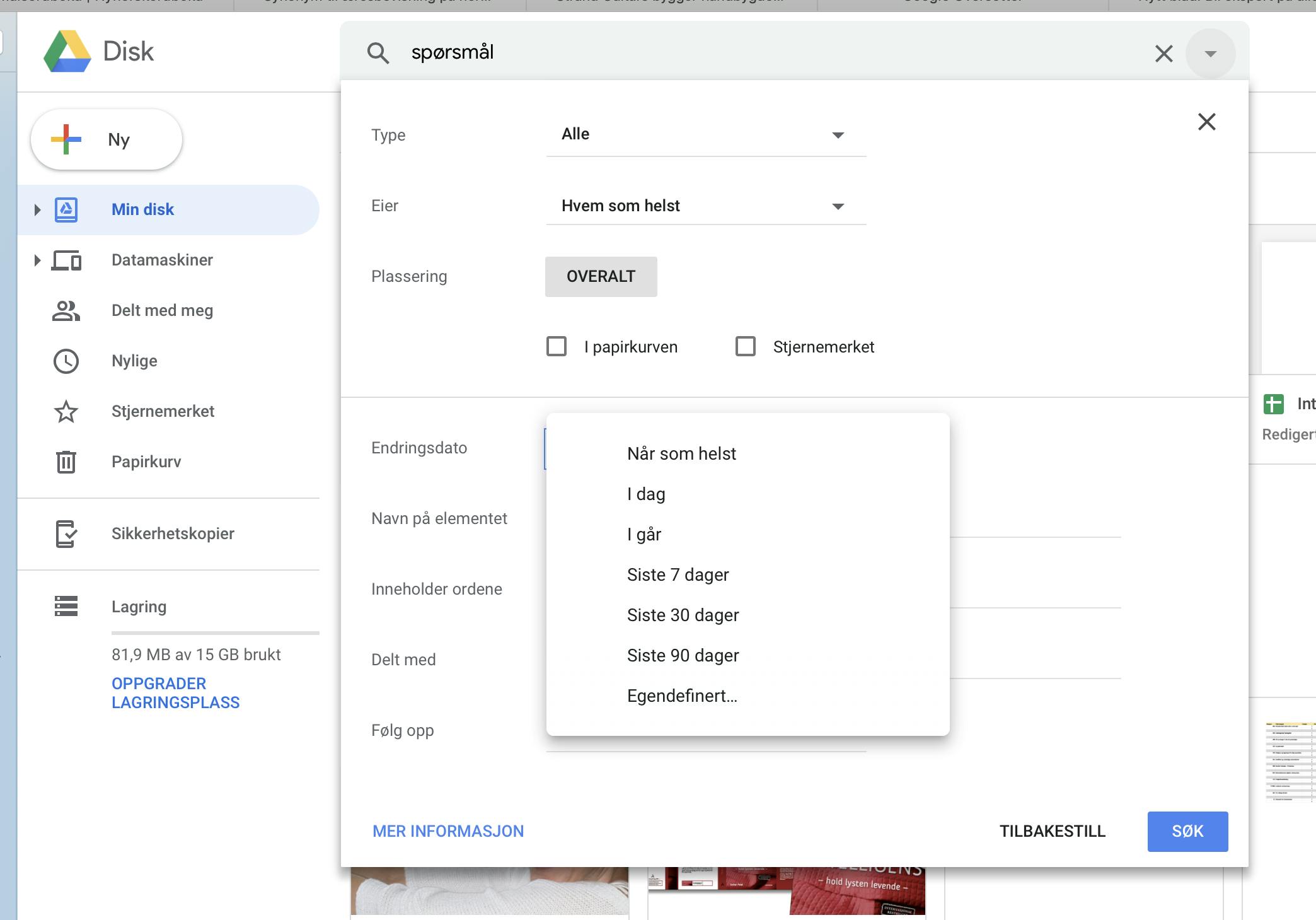Screen dimensions: 1316x920
Task: Go to Nylige files
Action: 134,361
